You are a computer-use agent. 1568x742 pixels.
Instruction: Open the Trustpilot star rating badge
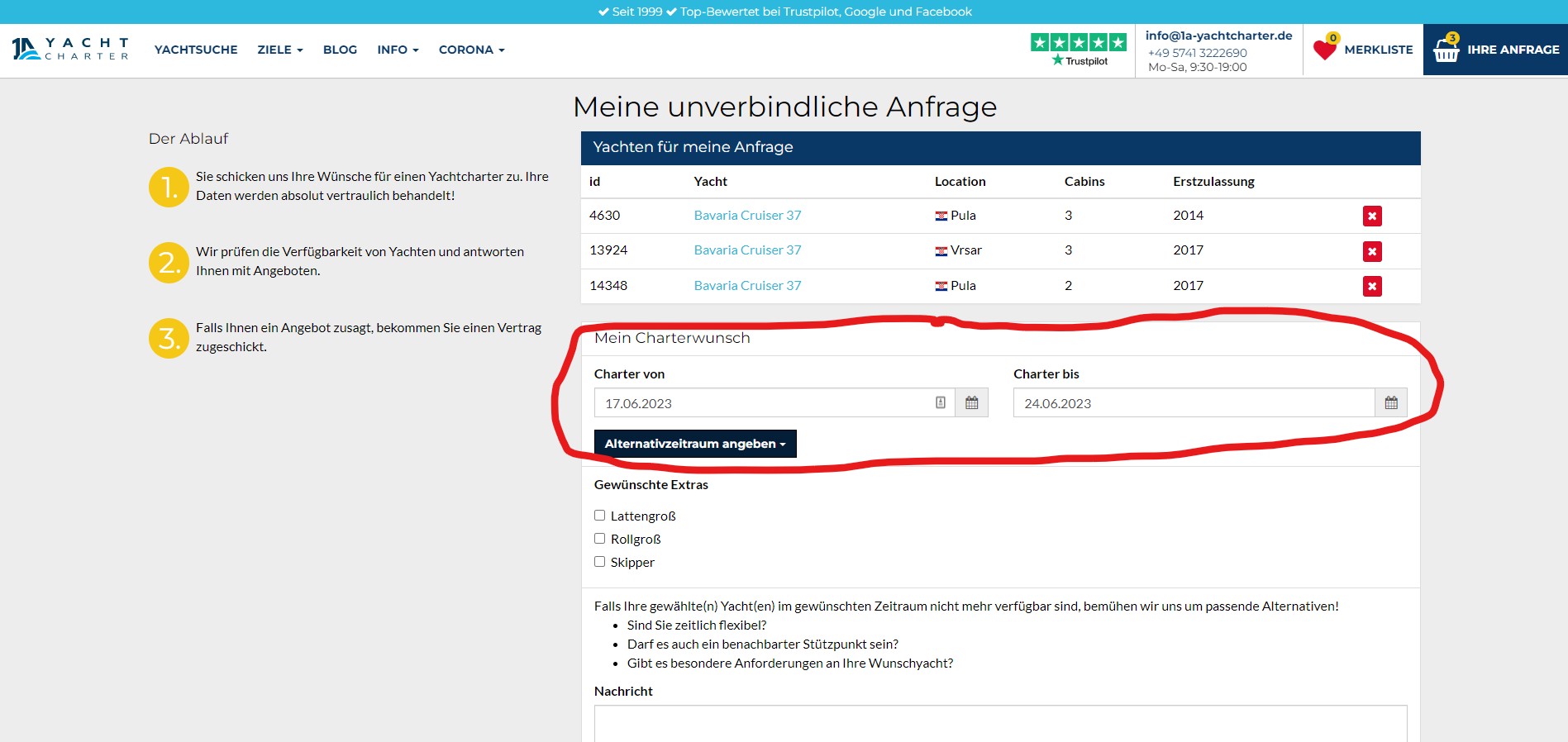(x=1078, y=50)
